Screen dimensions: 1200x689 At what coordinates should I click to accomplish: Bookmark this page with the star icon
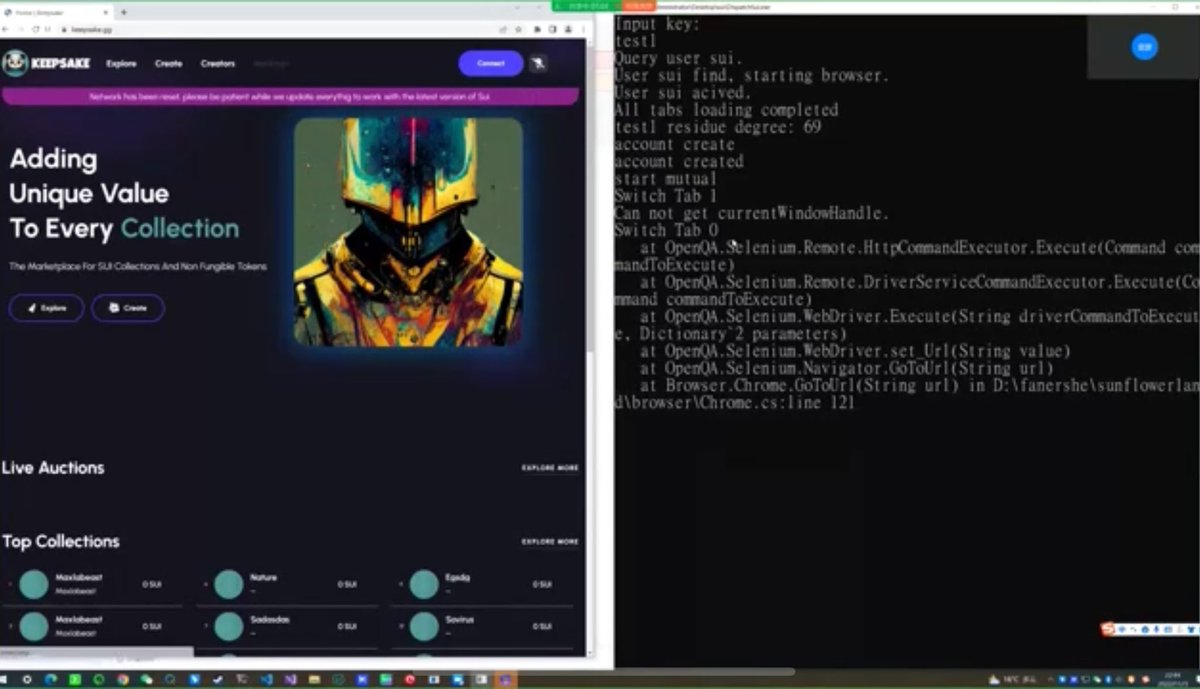pyautogui.click(x=519, y=29)
